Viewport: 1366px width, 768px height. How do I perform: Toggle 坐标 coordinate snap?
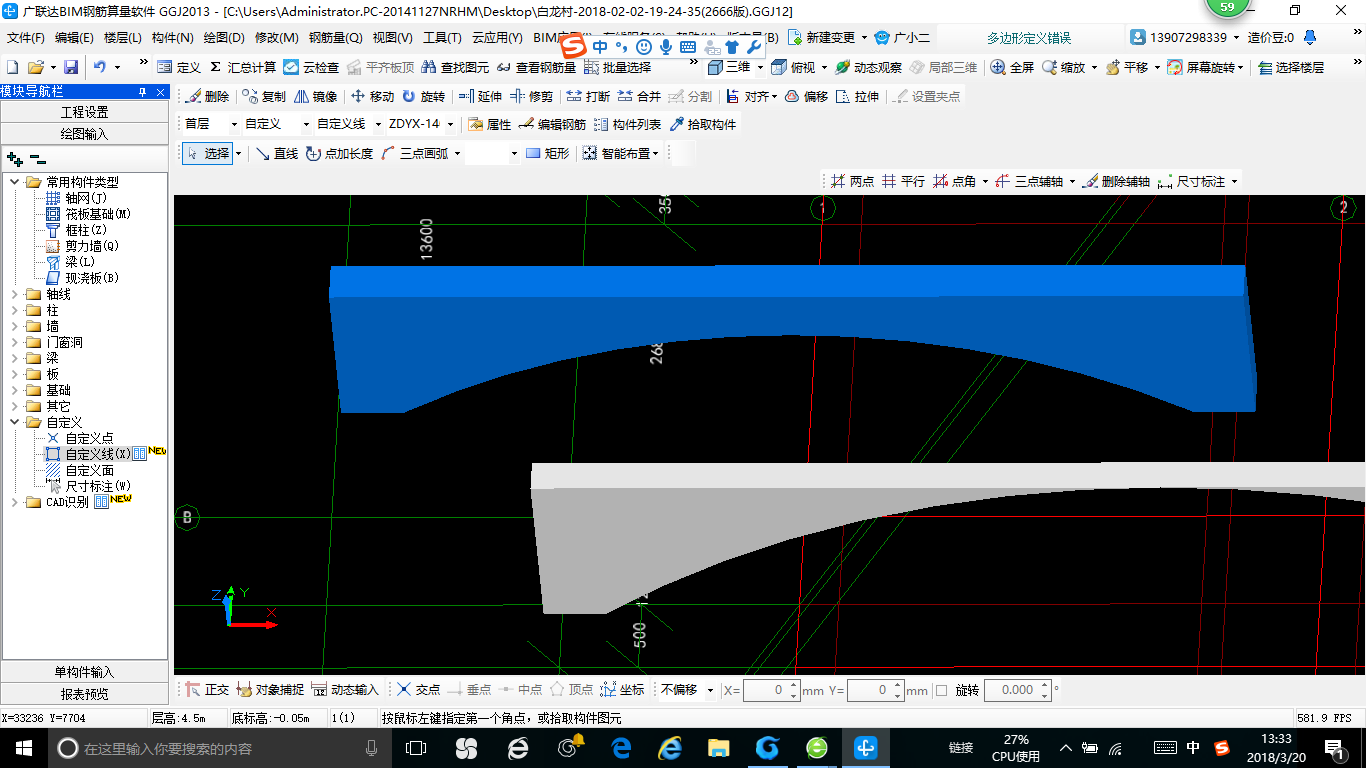click(x=622, y=690)
